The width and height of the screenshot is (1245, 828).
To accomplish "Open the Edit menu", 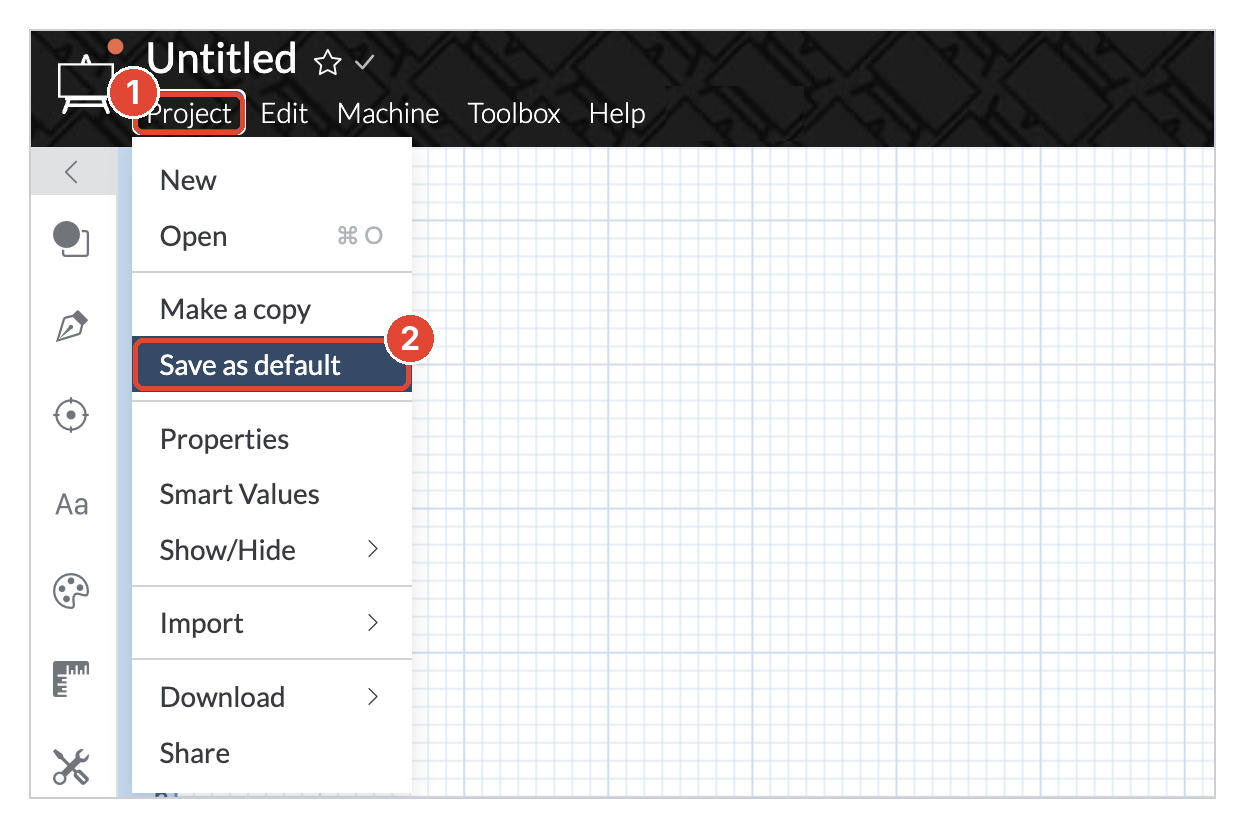I will pos(284,114).
